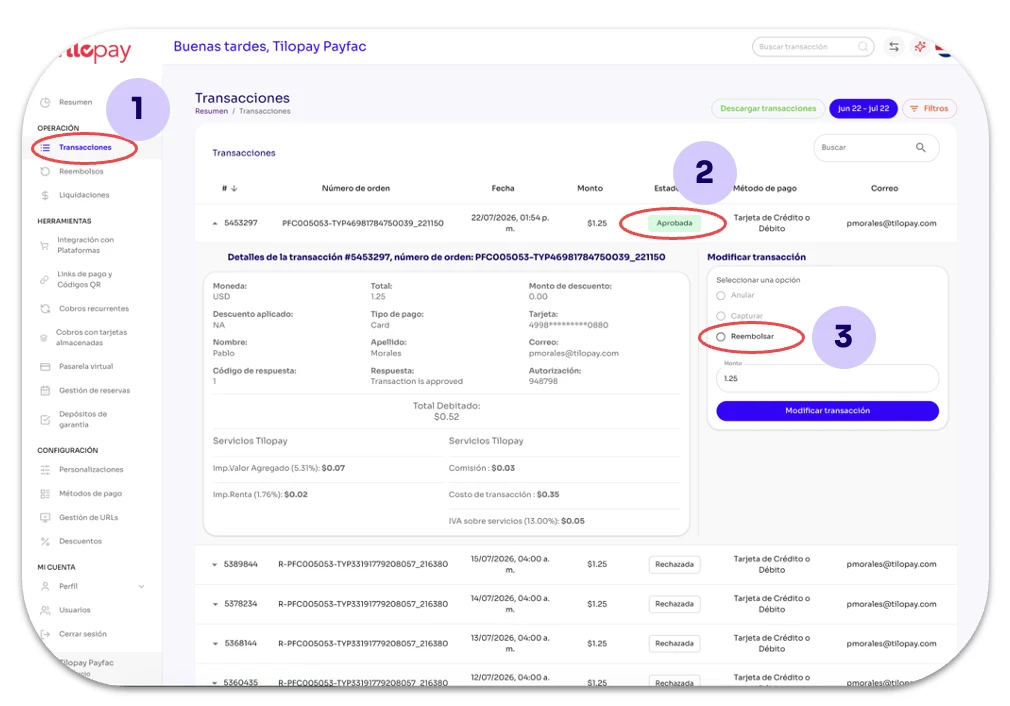Click the Transacciones list icon in sidebar

pos(45,148)
